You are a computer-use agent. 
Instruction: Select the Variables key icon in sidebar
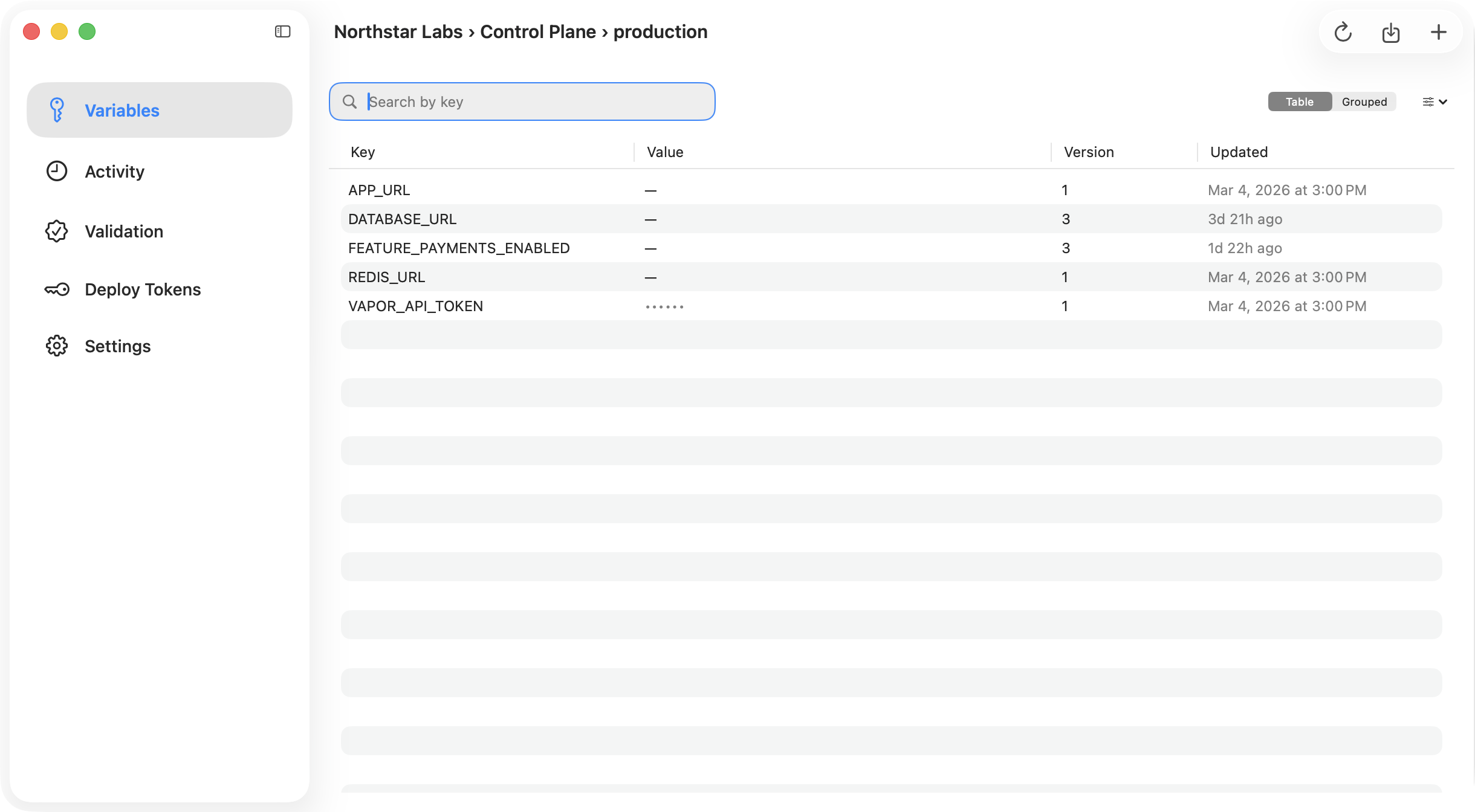pos(56,109)
